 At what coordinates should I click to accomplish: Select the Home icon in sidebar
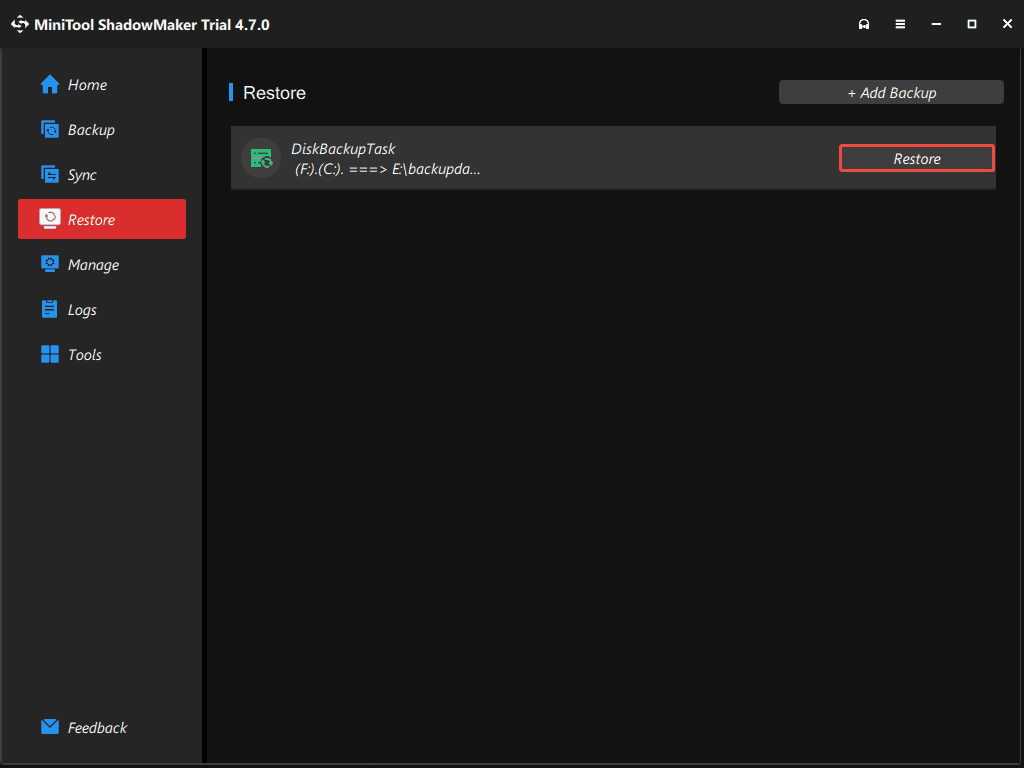[x=48, y=85]
